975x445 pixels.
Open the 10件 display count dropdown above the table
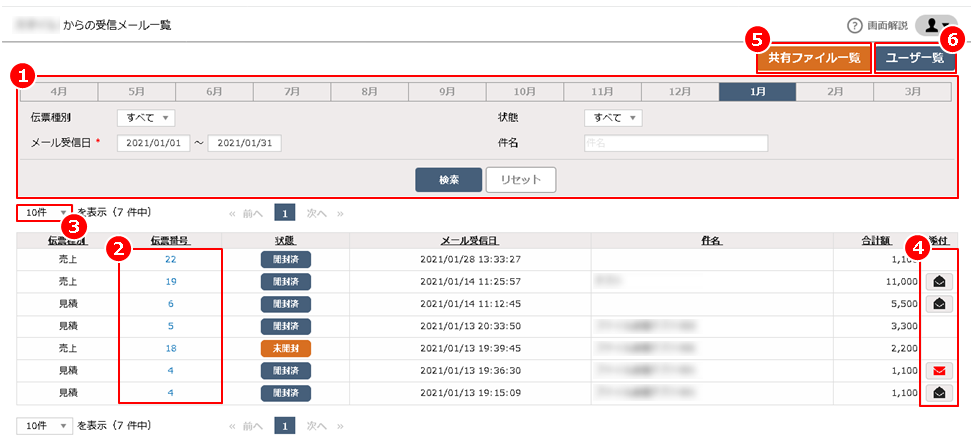45,212
